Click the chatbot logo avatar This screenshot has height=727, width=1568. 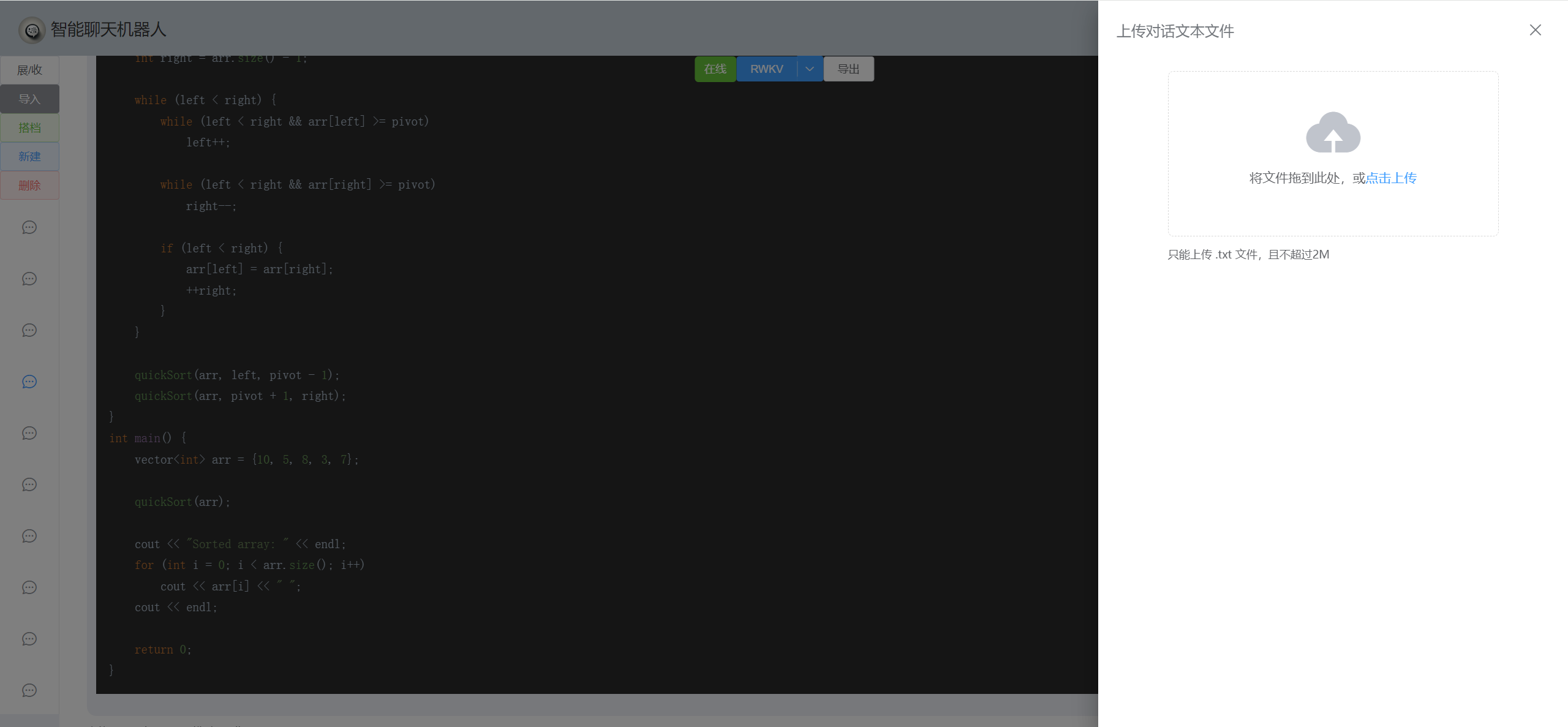(x=32, y=29)
